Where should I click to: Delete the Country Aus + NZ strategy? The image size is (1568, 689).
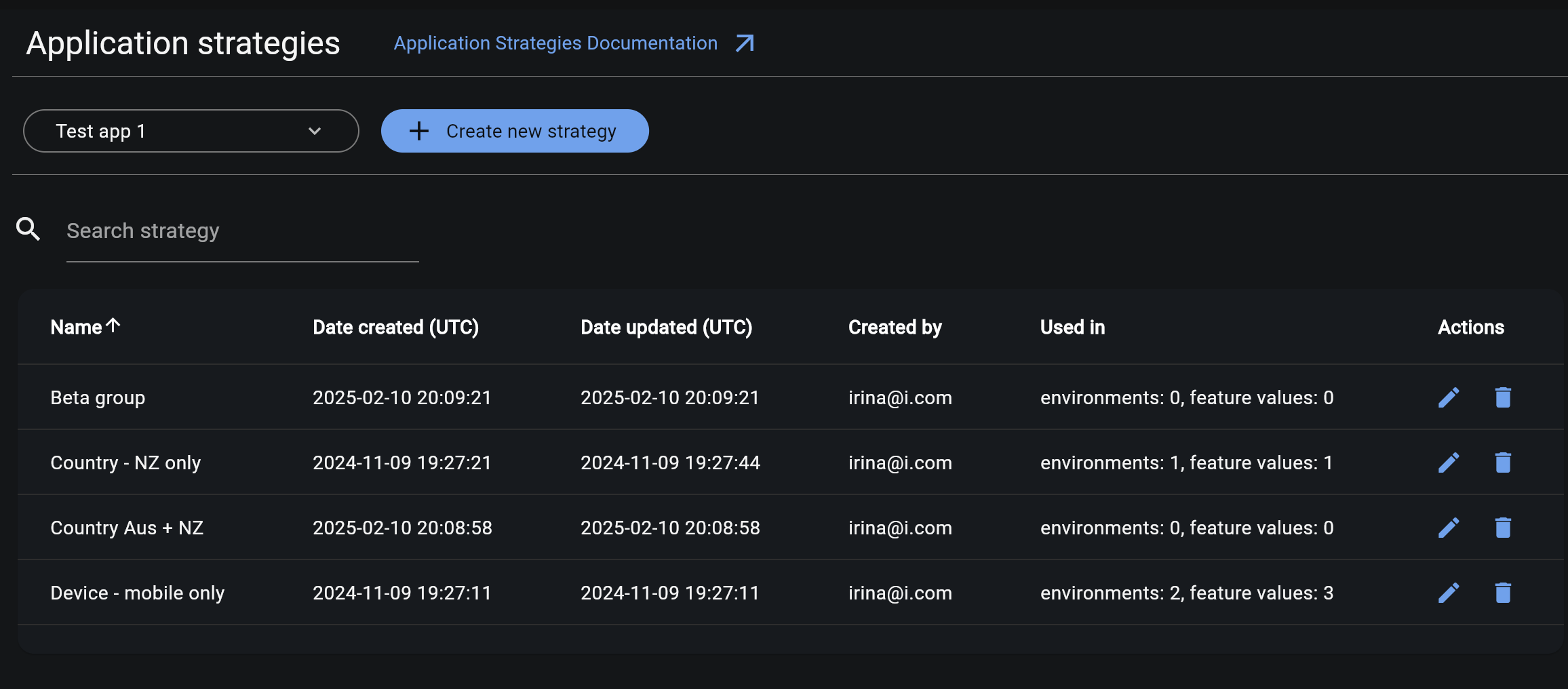pyautogui.click(x=1503, y=528)
